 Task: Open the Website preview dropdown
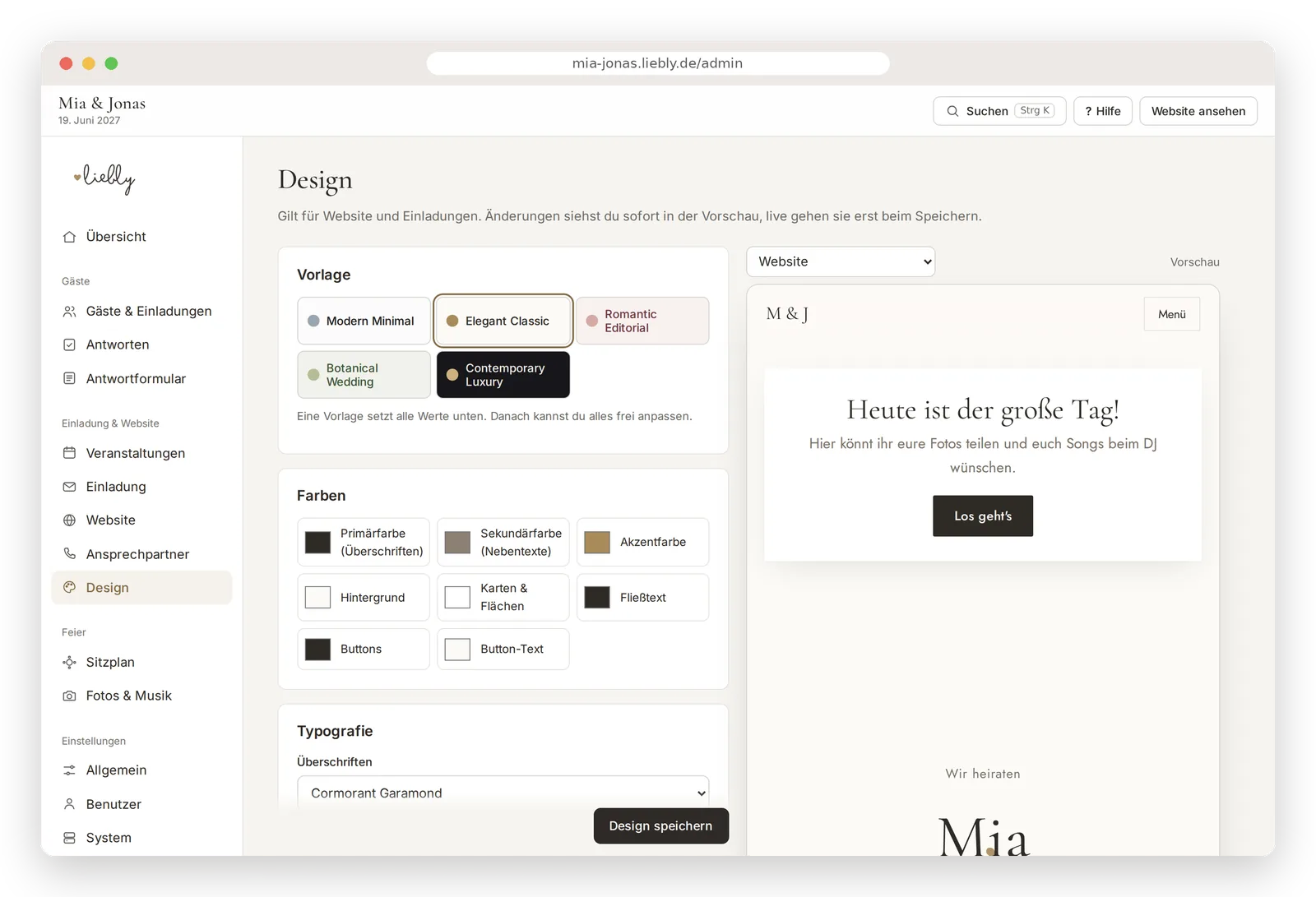841,261
